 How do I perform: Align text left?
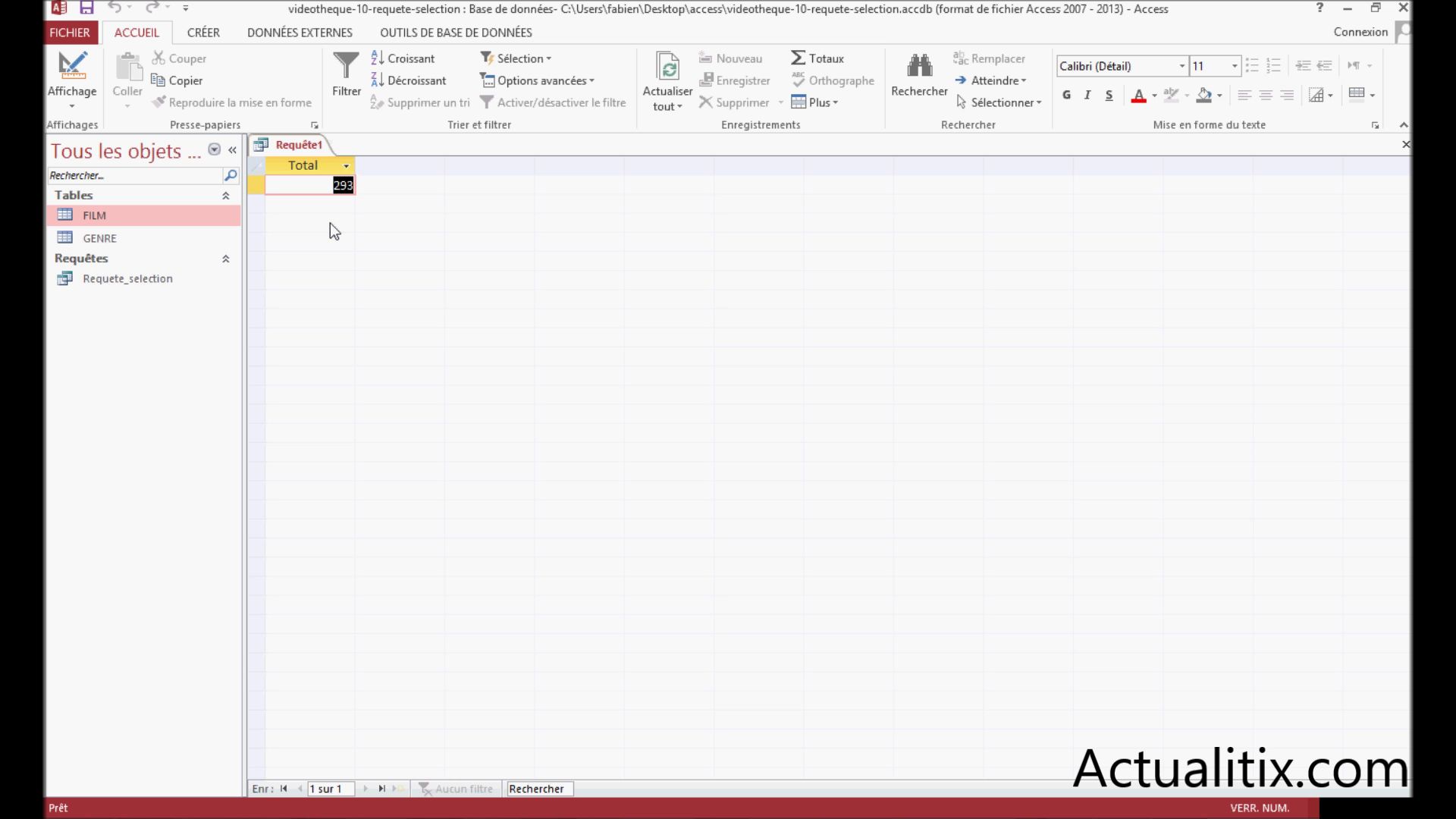(x=1244, y=95)
